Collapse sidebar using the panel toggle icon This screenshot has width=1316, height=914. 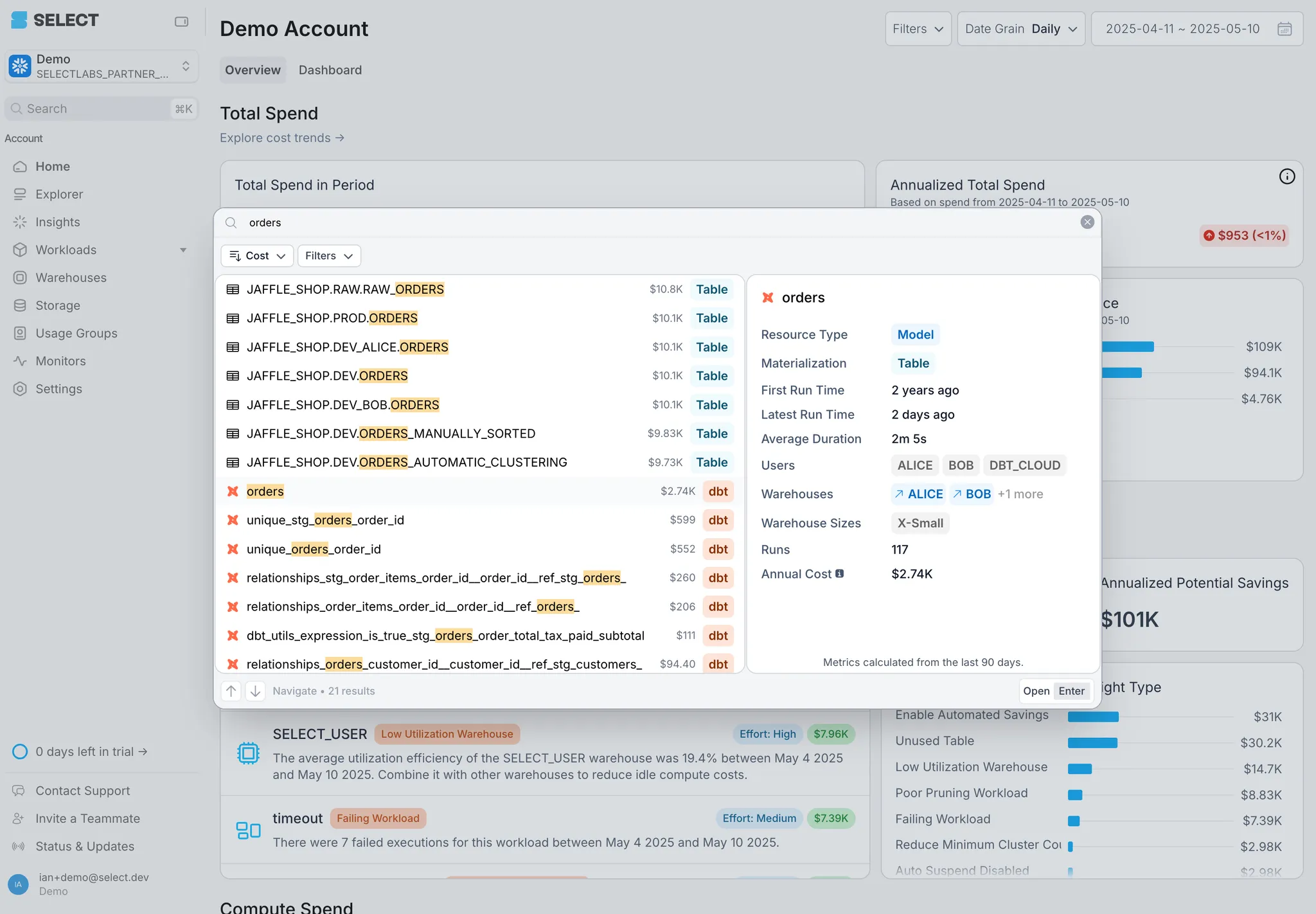(181, 22)
